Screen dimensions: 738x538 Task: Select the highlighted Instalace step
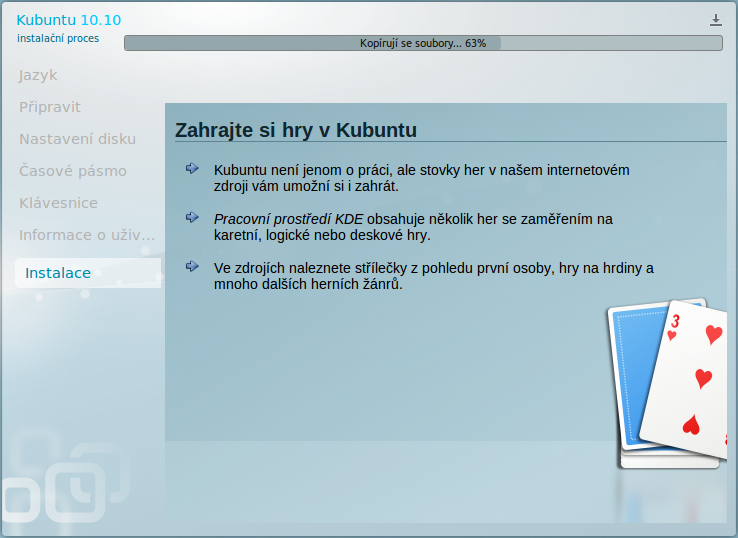pos(88,273)
